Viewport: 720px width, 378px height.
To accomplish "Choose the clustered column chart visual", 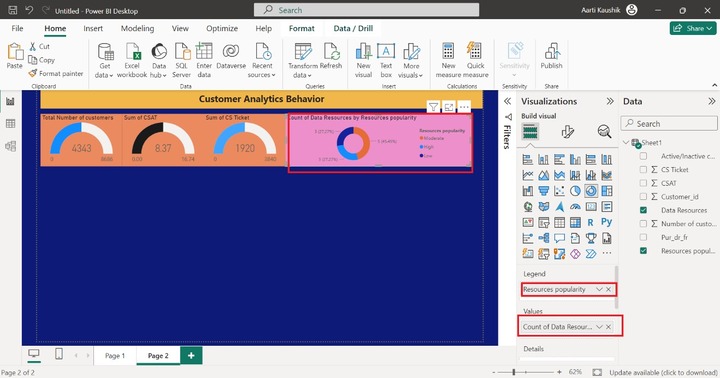I will coord(575,159).
